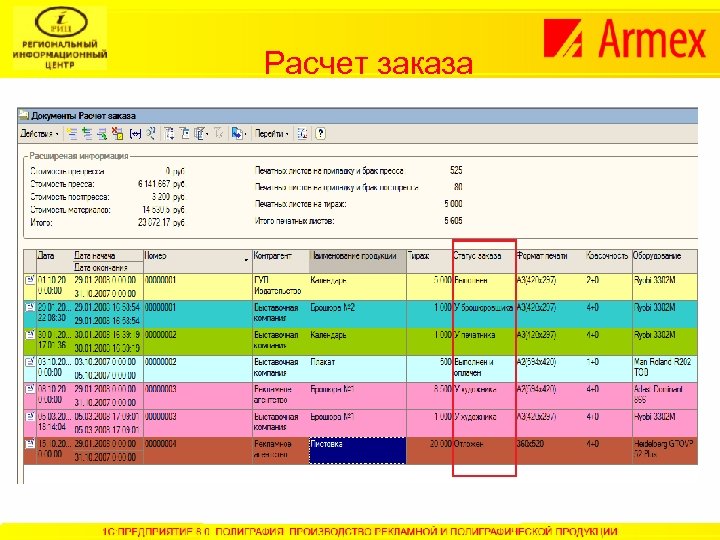The width and height of the screenshot is (720, 540).
Task: Click the У брошюровщика status cell
Action: (484, 314)
